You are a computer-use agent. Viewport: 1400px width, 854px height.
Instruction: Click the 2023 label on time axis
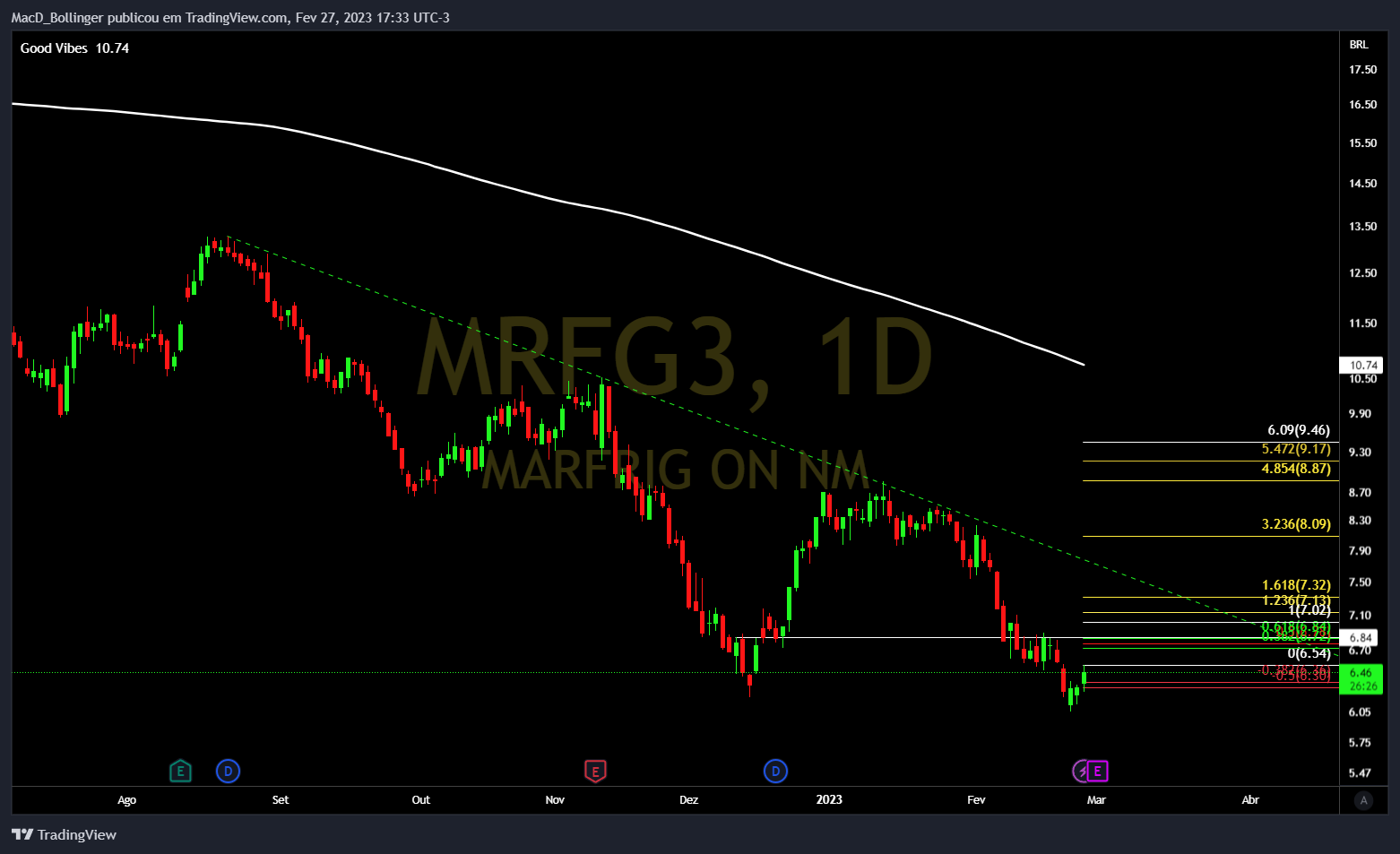pyautogui.click(x=829, y=800)
